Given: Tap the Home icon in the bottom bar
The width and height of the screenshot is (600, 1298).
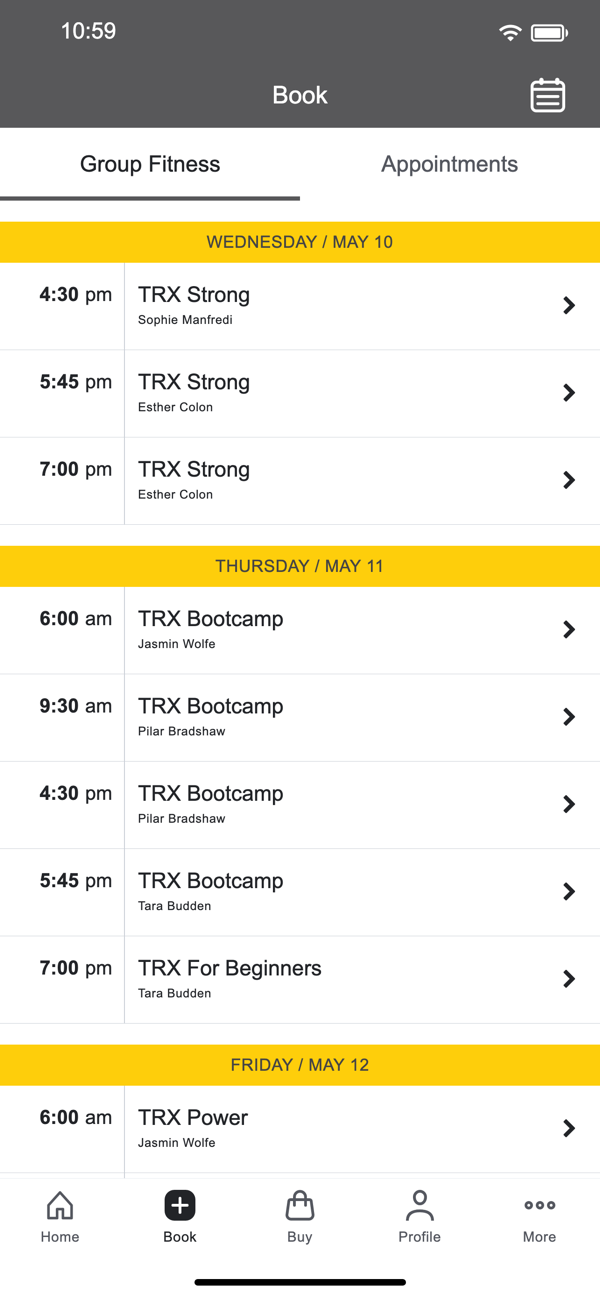Looking at the screenshot, I should (60, 1206).
